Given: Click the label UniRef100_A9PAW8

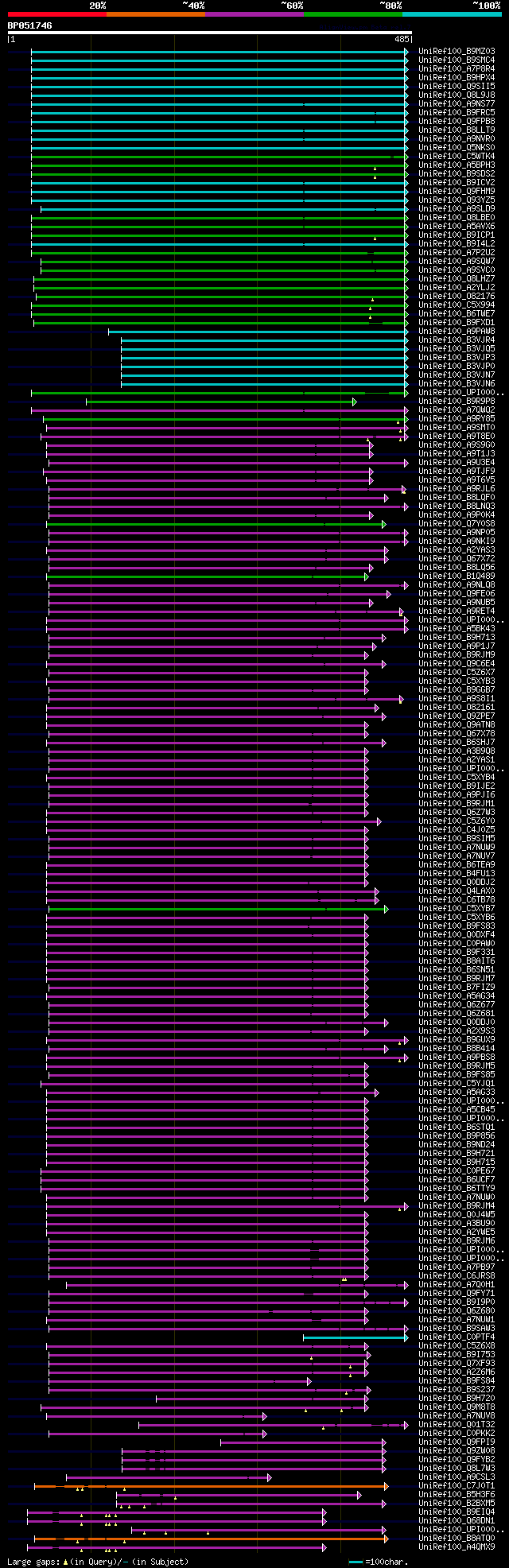Looking at the screenshot, I should (457, 332).
